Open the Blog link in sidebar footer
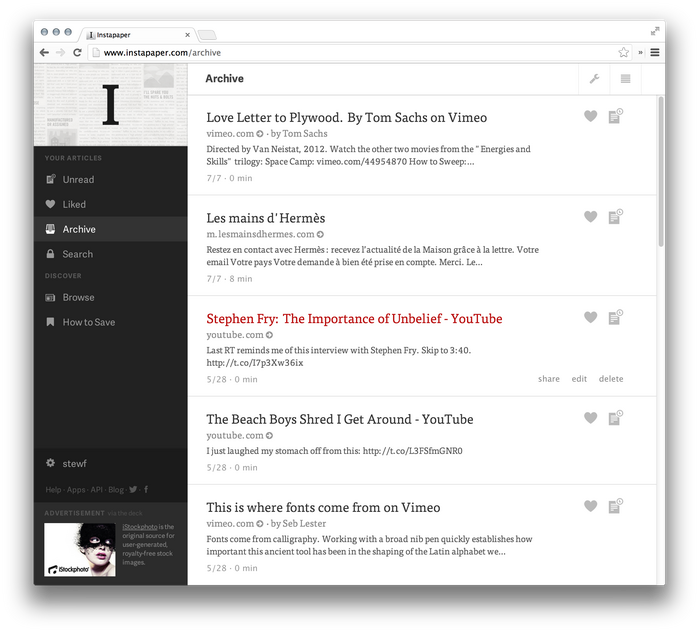 click(116, 489)
